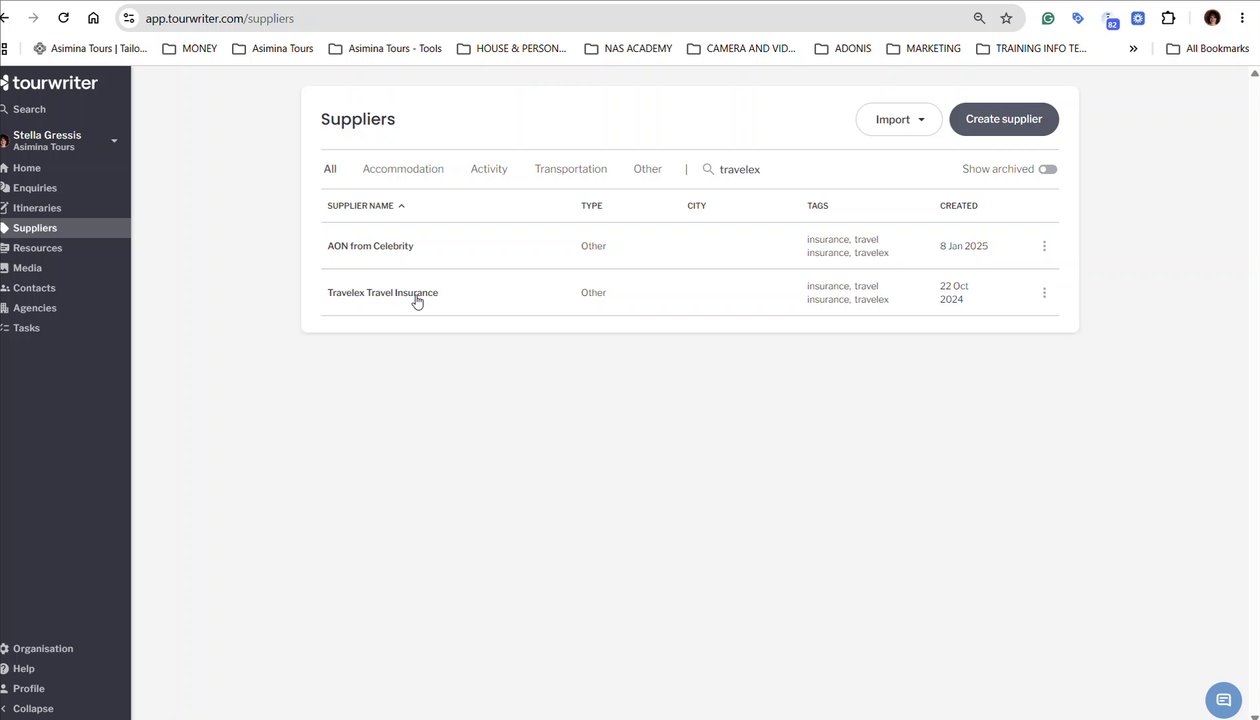The image size is (1260, 720).
Task: Click the browser address bar URL
Action: point(220,18)
